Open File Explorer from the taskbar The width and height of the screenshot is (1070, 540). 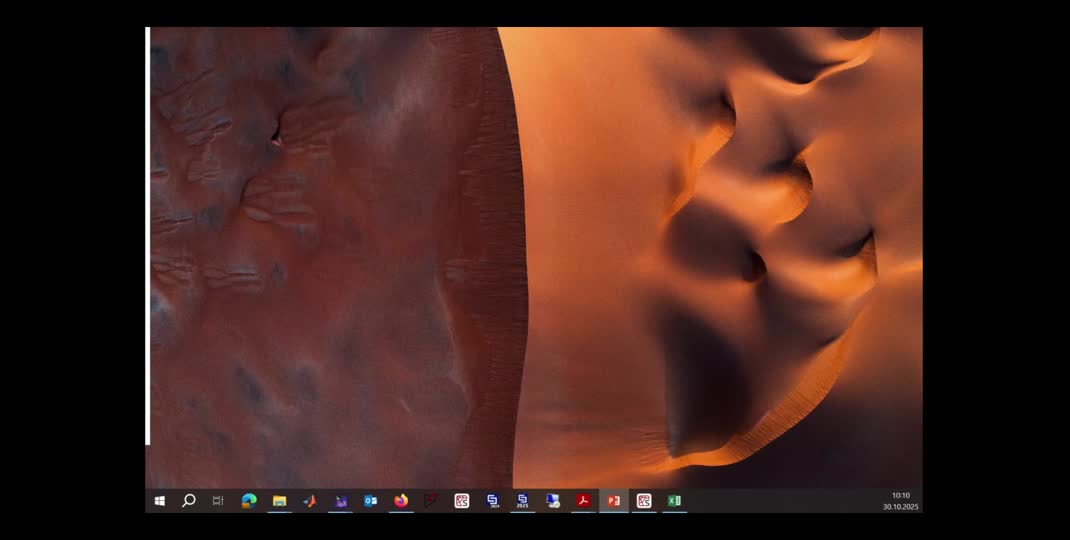(x=280, y=501)
